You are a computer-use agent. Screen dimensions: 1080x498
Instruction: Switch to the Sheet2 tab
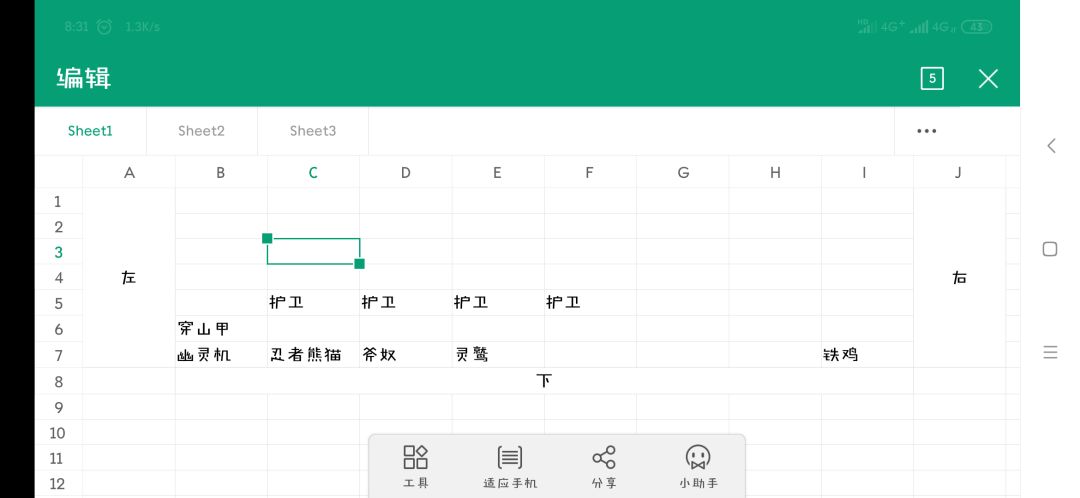click(x=201, y=131)
